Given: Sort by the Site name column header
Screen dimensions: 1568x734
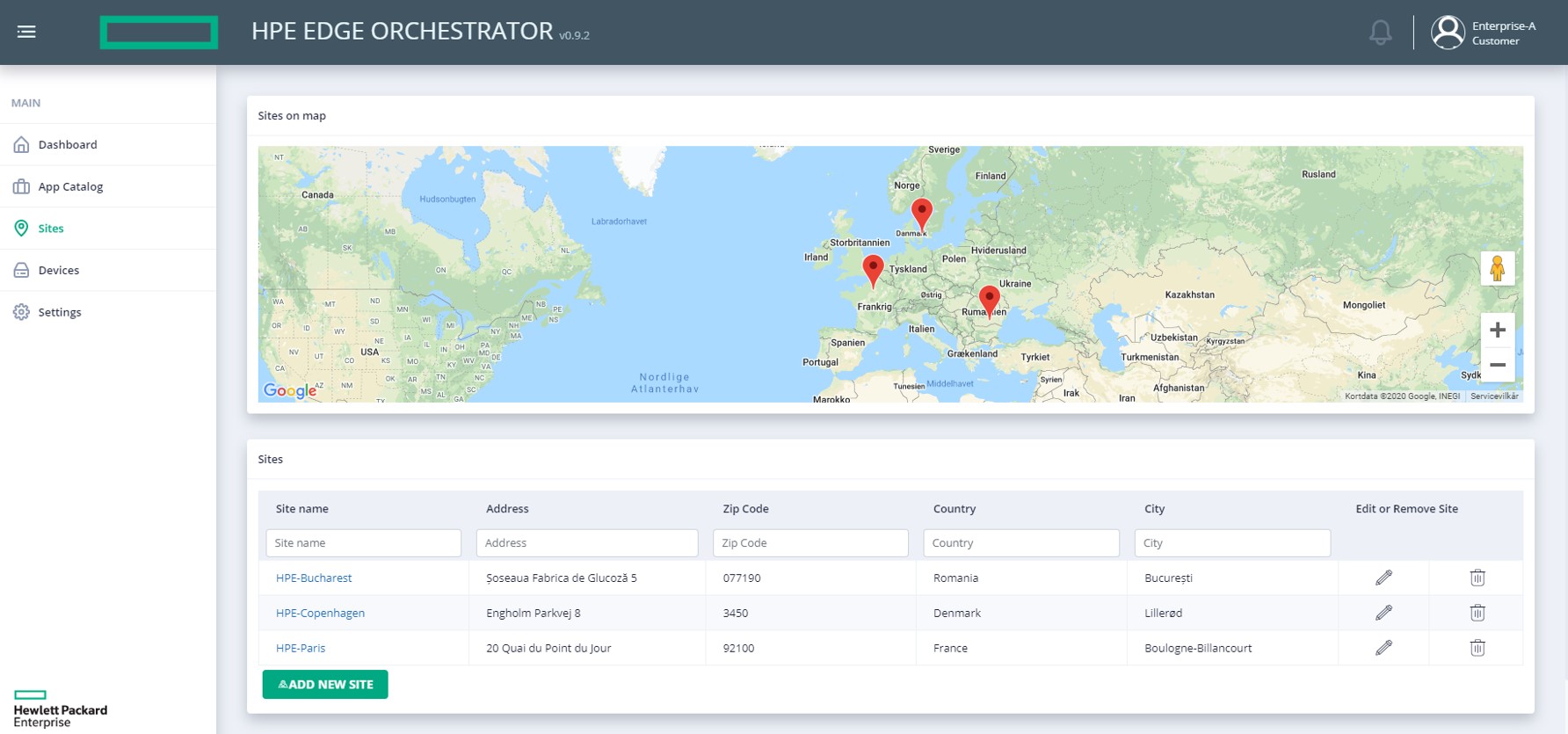Looking at the screenshot, I should click(x=302, y=509).
